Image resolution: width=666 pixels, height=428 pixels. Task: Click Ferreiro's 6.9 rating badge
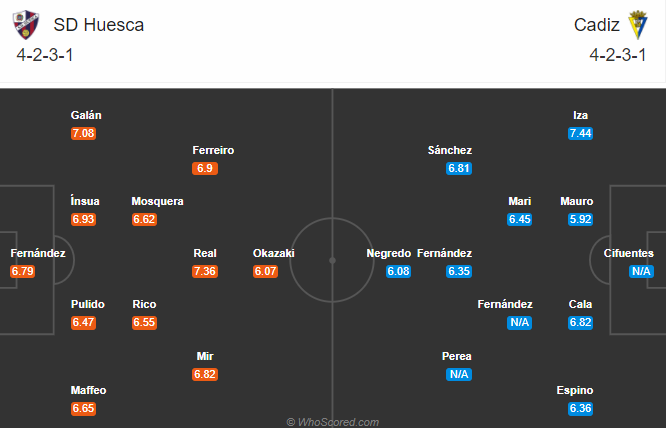[x=205, y=168]
